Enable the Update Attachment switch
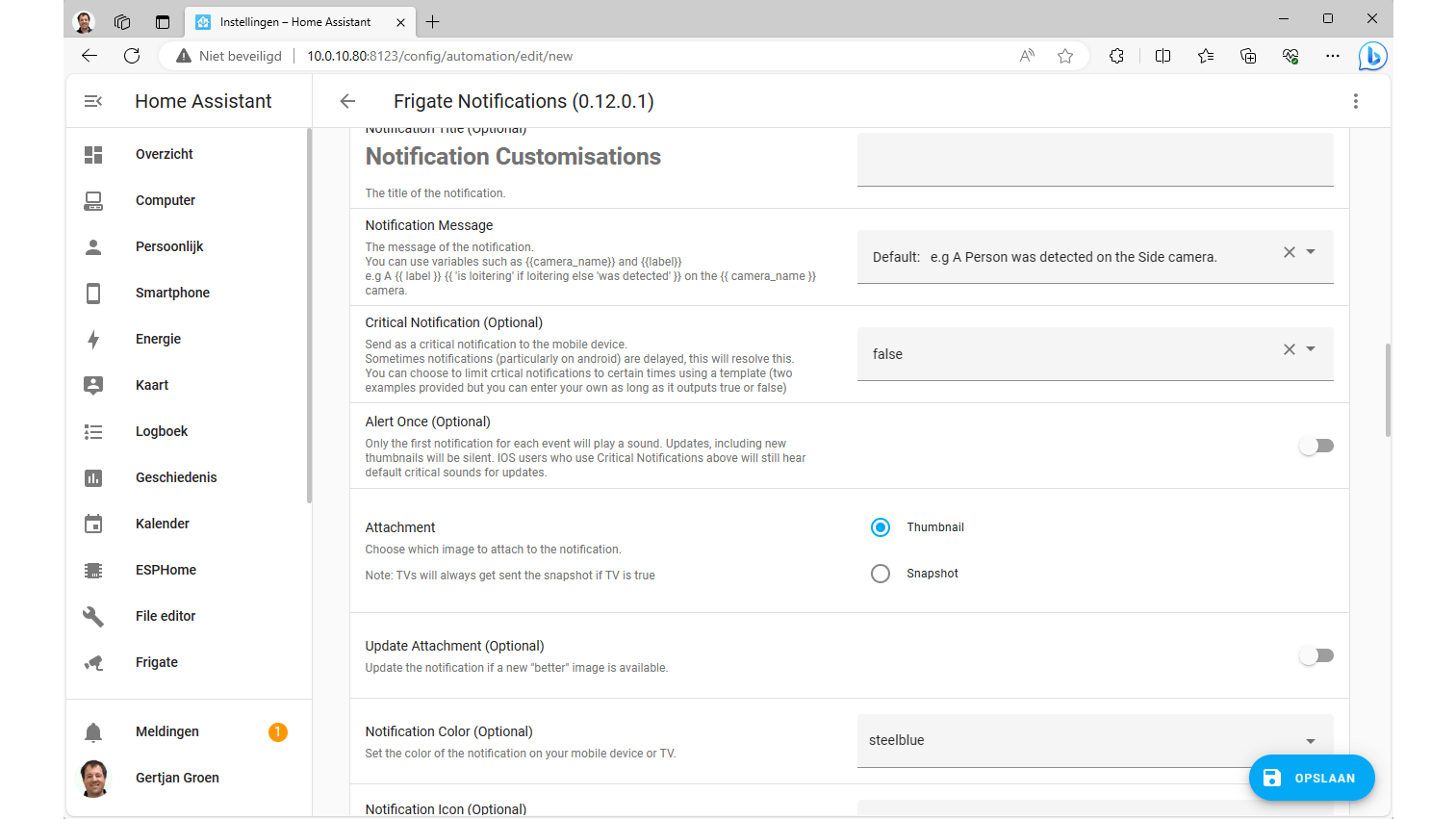Image resolution: width=1456 pixels, height=819 pixels. pos(1316,655)
